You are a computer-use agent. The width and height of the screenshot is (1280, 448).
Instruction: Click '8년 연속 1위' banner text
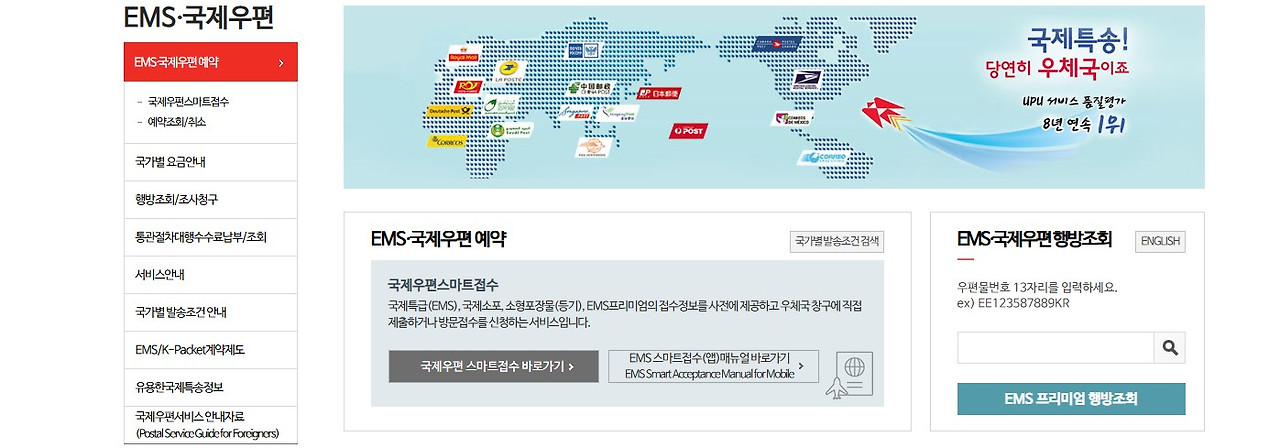coord(1084,126)
